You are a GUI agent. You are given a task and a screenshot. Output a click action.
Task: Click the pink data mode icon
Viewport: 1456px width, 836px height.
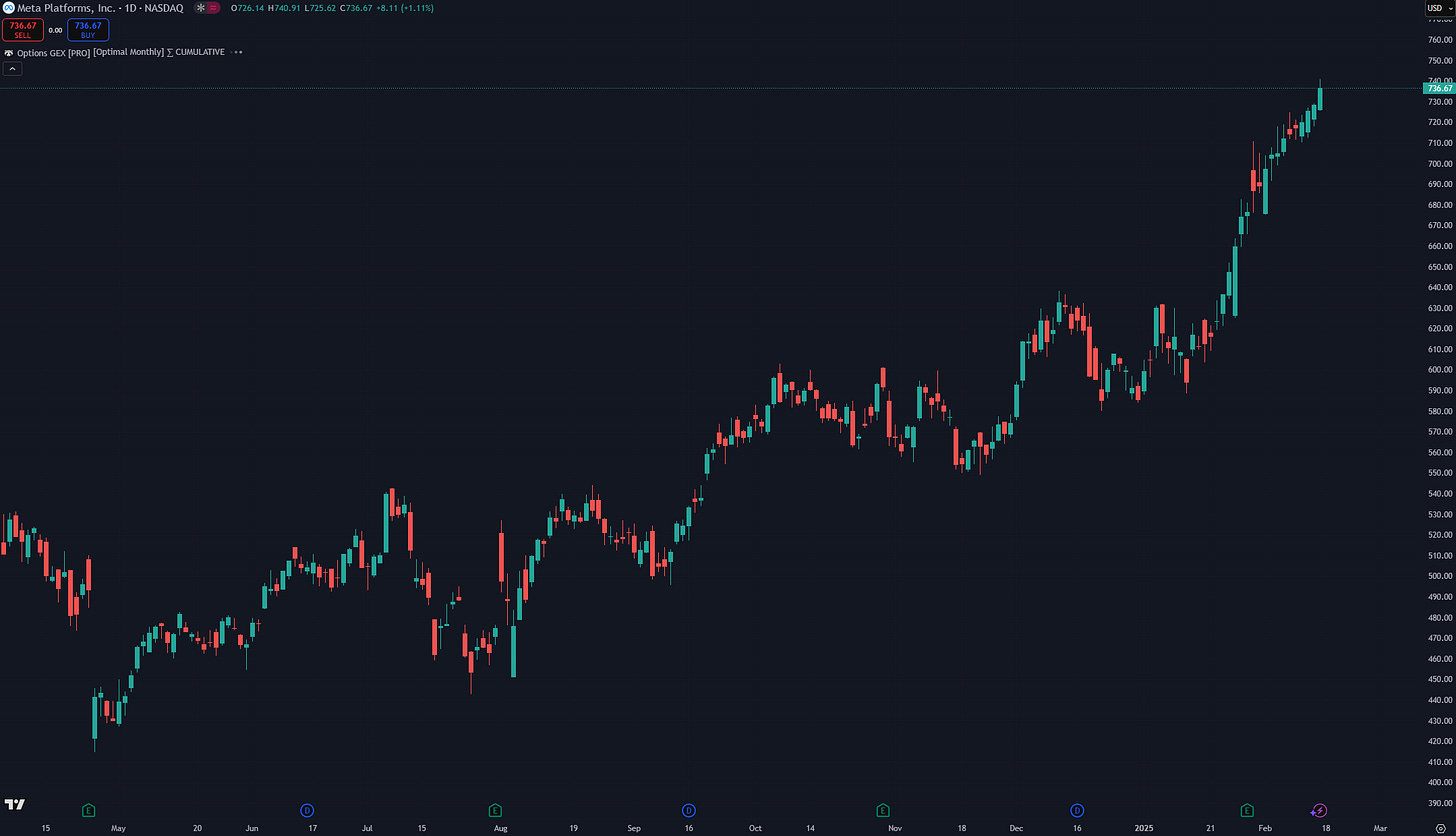213,8
